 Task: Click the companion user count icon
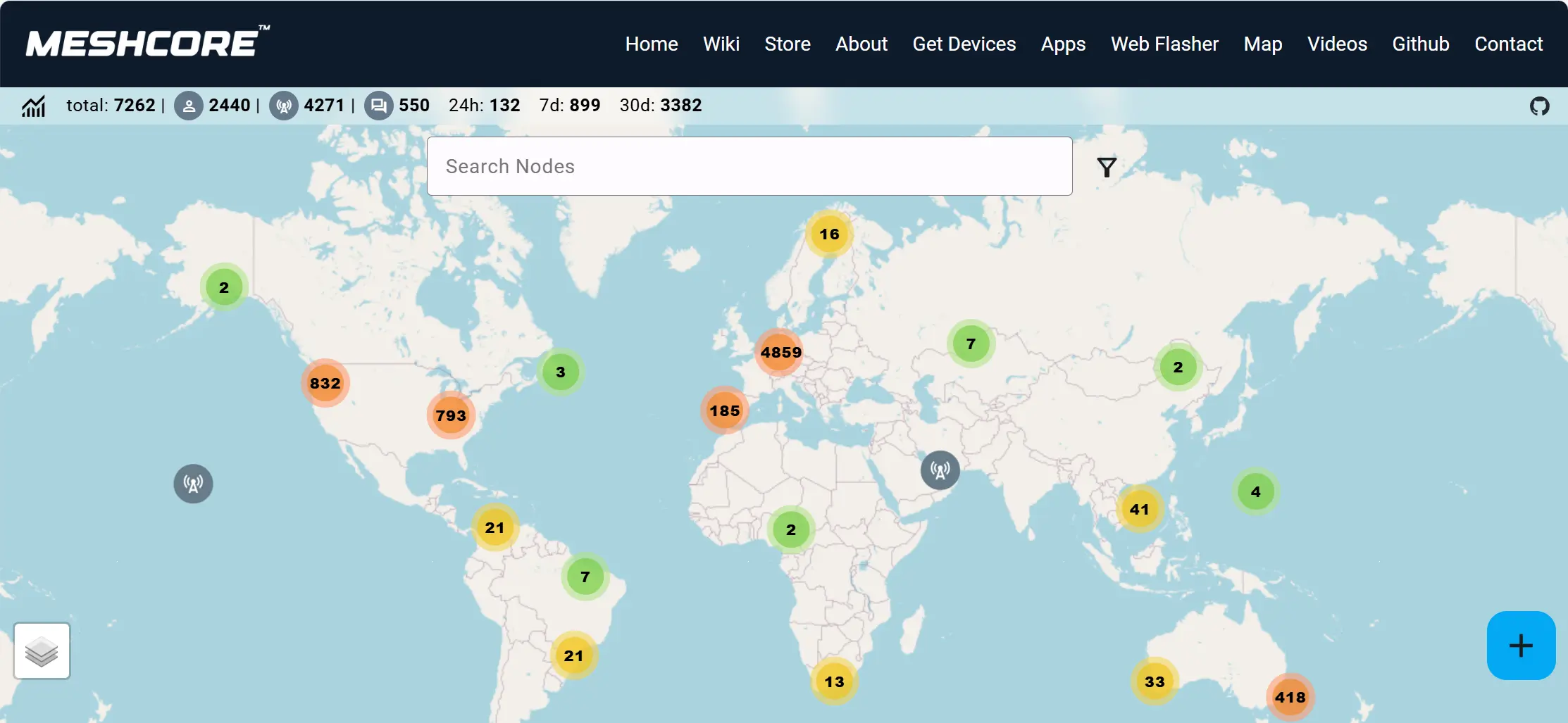pos(188,106)
